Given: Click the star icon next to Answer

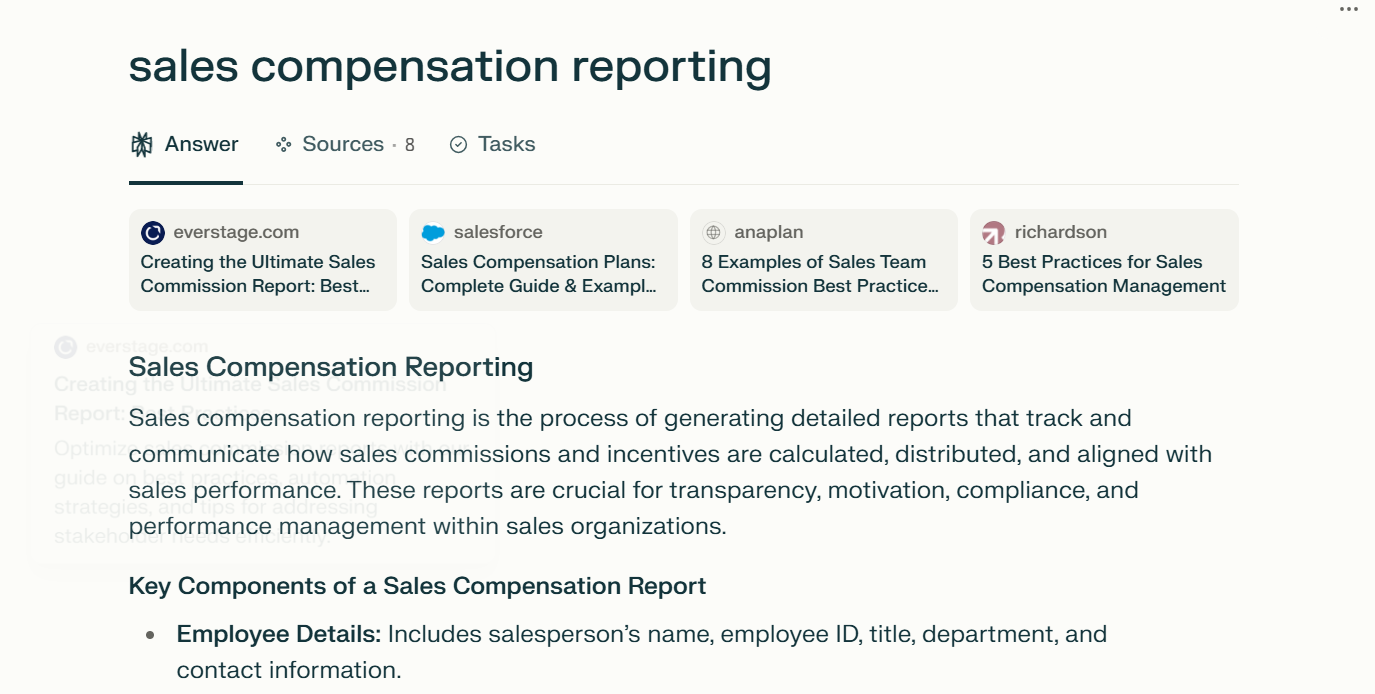Looking at the screenshot, I should (x=139, y=144).
